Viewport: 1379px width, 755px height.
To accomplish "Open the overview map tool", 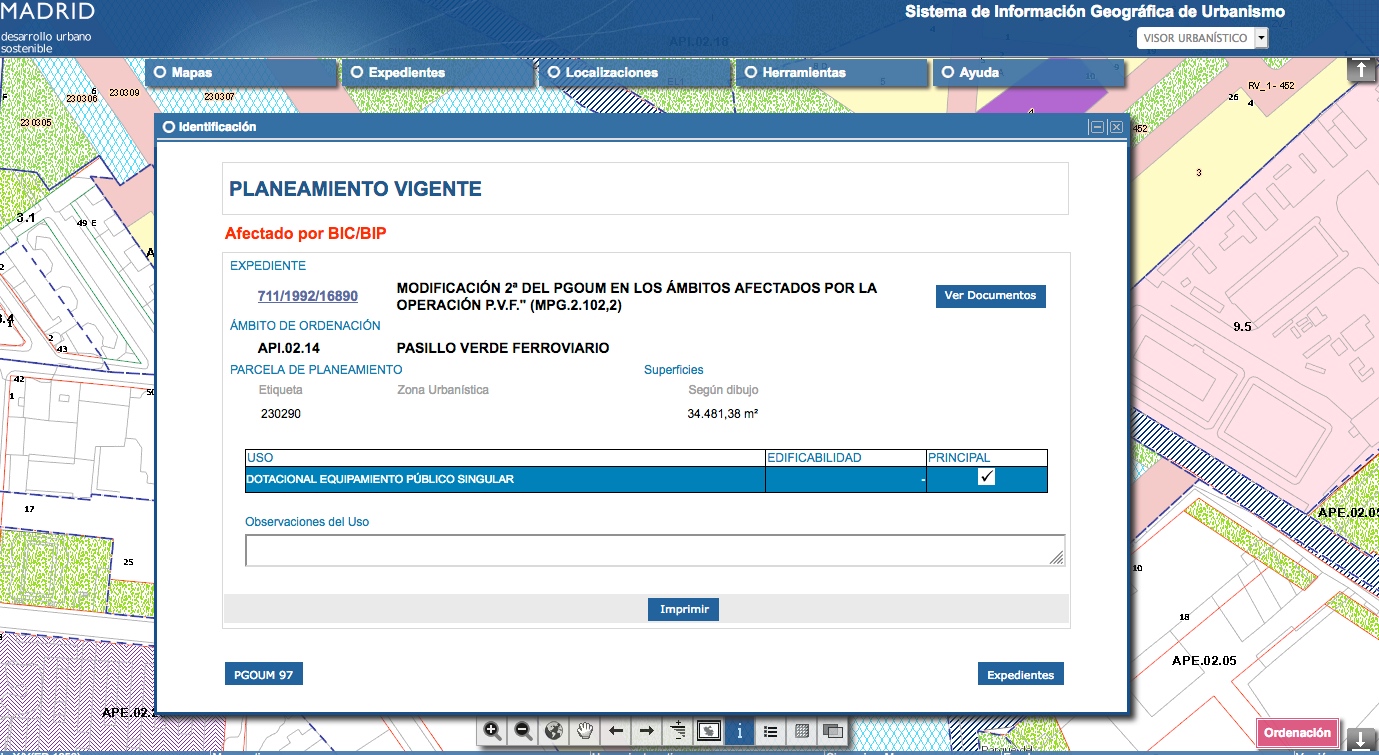I will click(x=709, y=731).
